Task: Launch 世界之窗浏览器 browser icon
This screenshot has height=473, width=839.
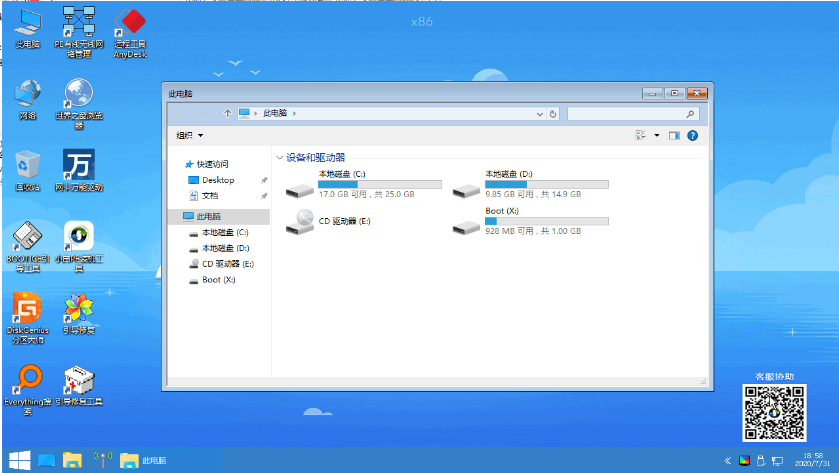Action: [x=79, y=104]
